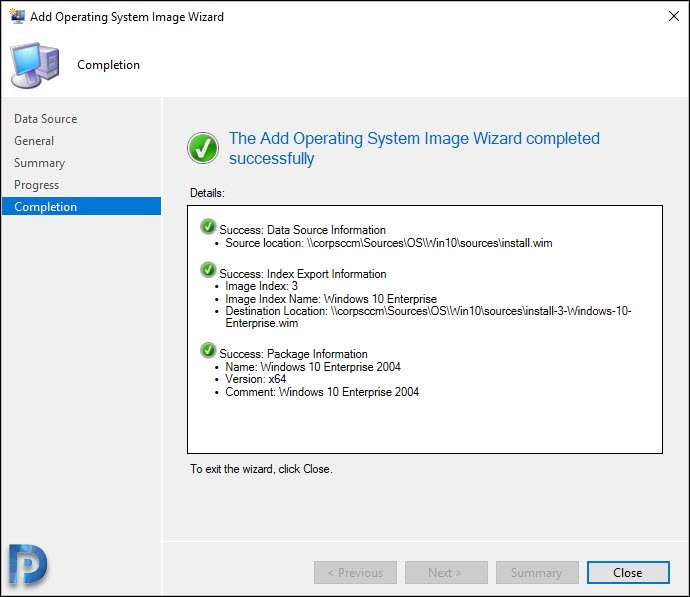Click the large green success checkmark icon
Image resolution: width=690 pixels, height=597 pixels.
click(x=203, y=148)
